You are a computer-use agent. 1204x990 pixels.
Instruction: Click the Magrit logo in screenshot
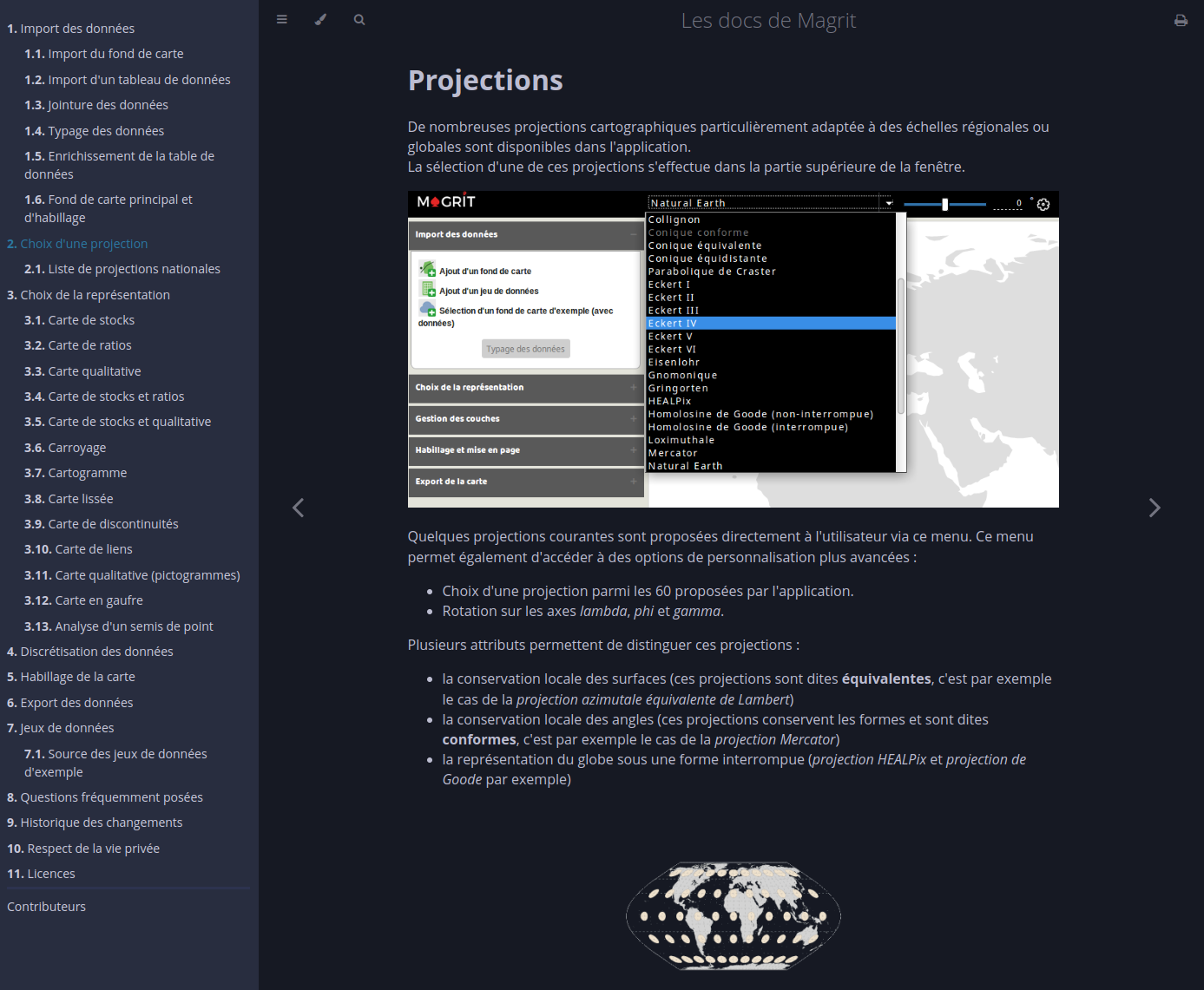pos(446,201)
